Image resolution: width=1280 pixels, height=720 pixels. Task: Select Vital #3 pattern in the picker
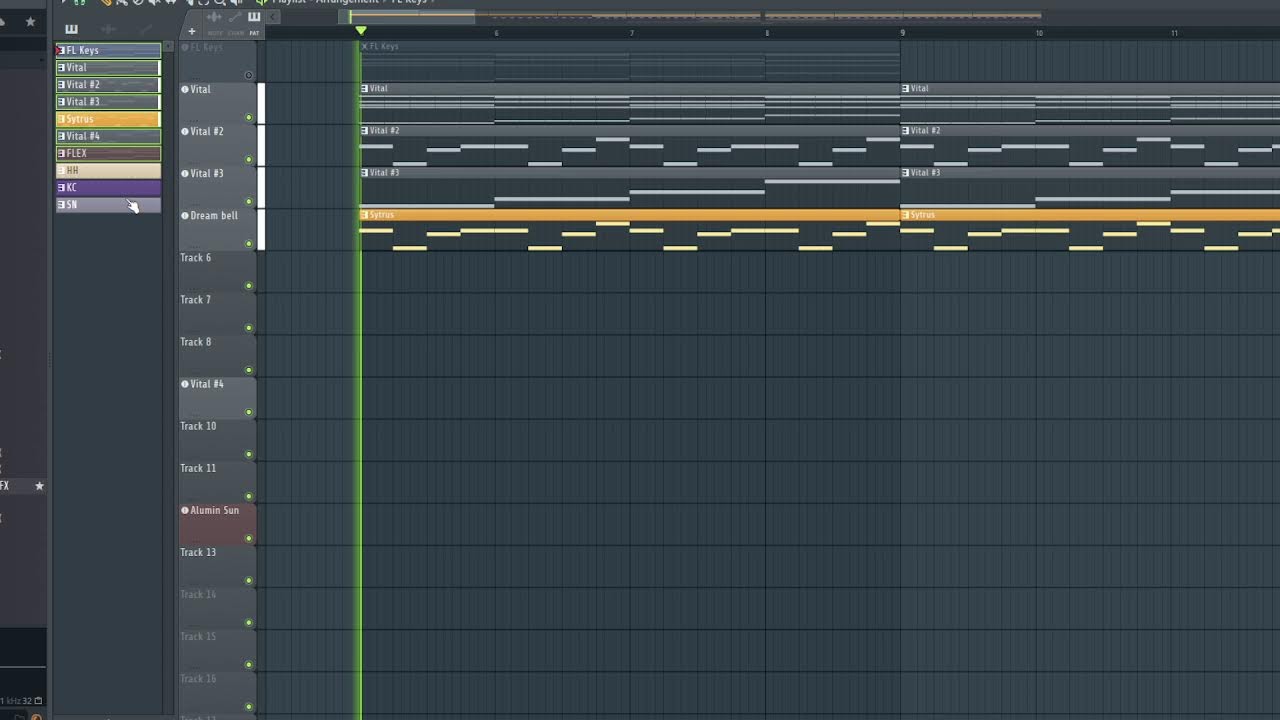(108, 102)
